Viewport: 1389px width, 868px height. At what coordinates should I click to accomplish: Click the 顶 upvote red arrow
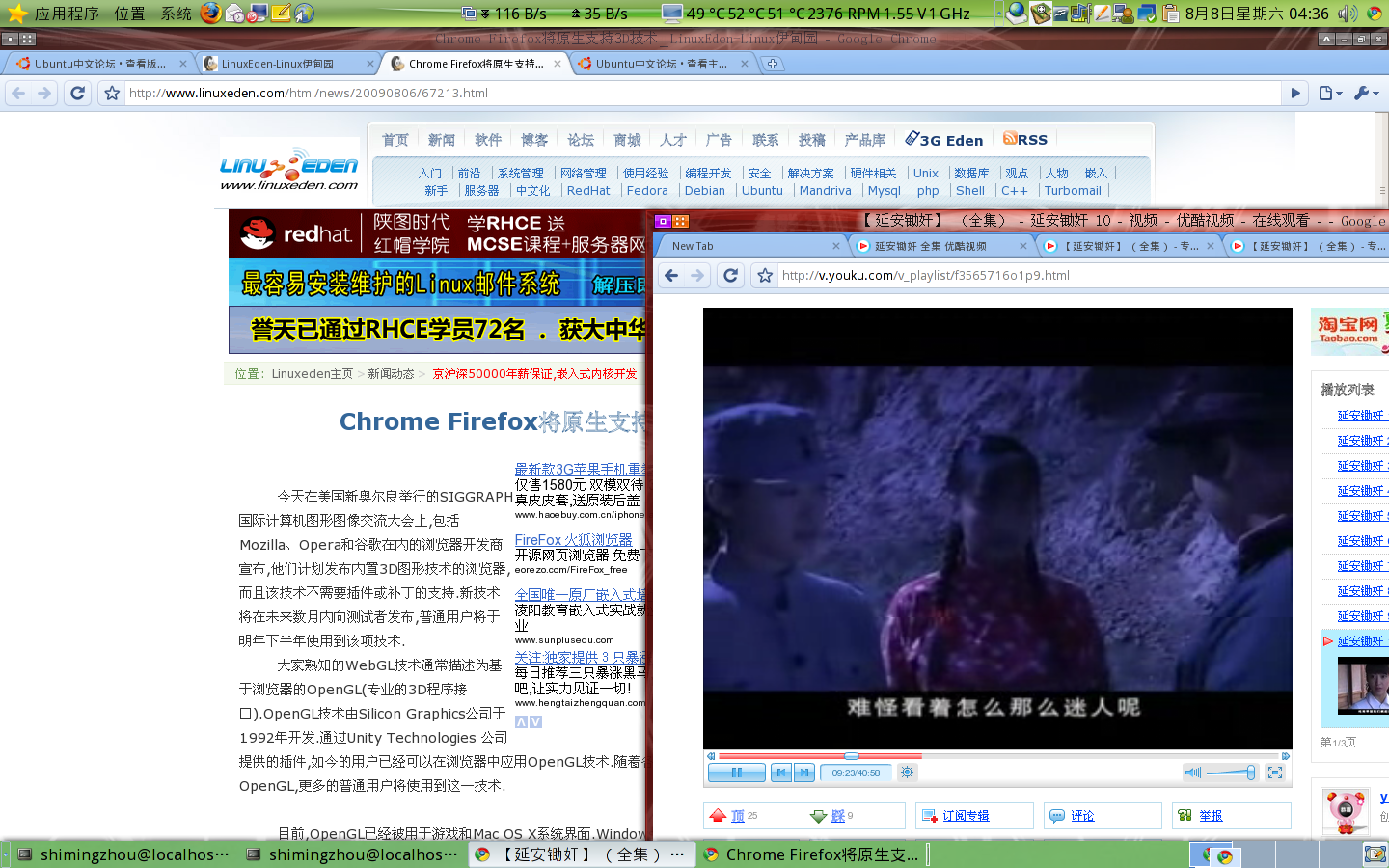[718, 816]
